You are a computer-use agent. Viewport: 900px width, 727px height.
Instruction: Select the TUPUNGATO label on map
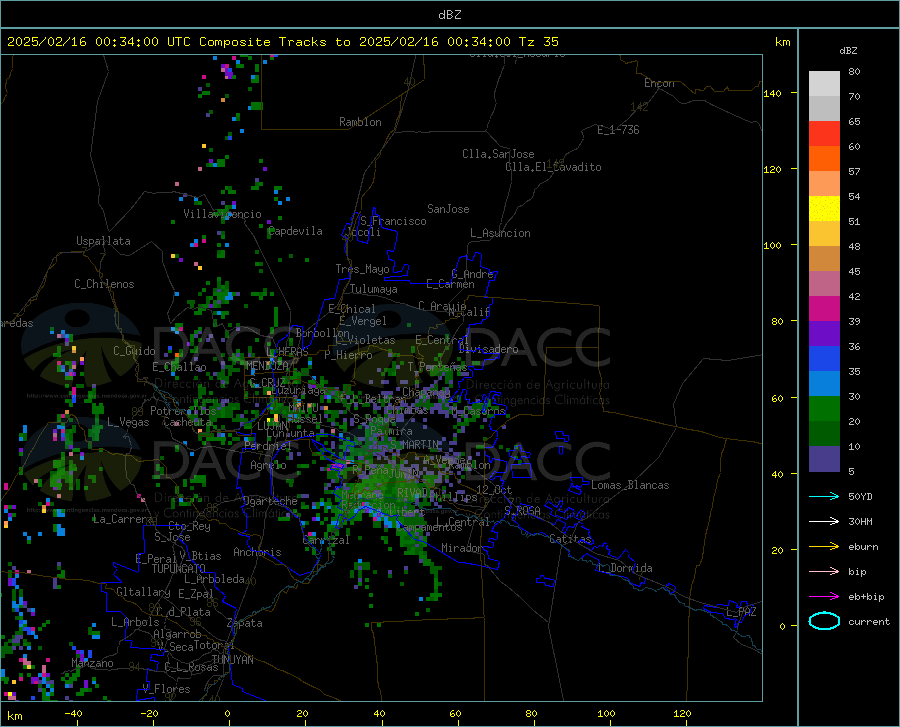point(179,569)
